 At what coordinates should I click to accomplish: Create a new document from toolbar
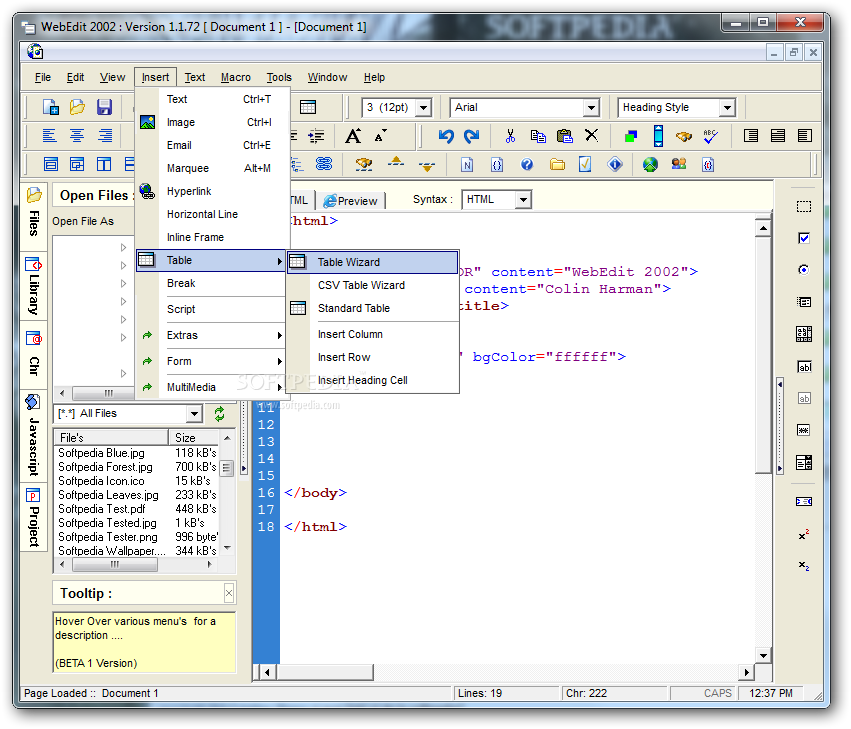pos(50,107)
